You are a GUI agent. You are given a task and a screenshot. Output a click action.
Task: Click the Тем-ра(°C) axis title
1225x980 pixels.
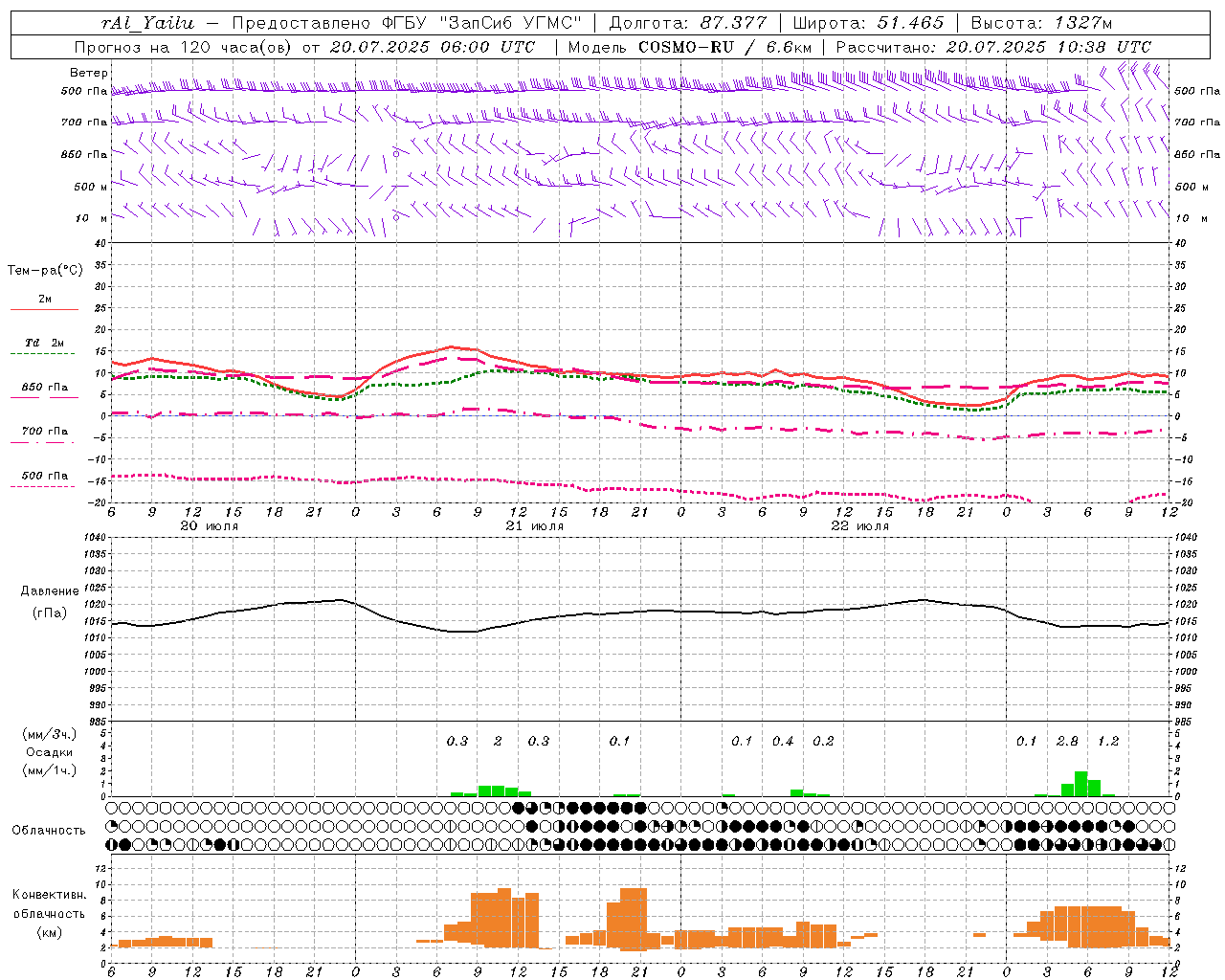coord(45,271)
